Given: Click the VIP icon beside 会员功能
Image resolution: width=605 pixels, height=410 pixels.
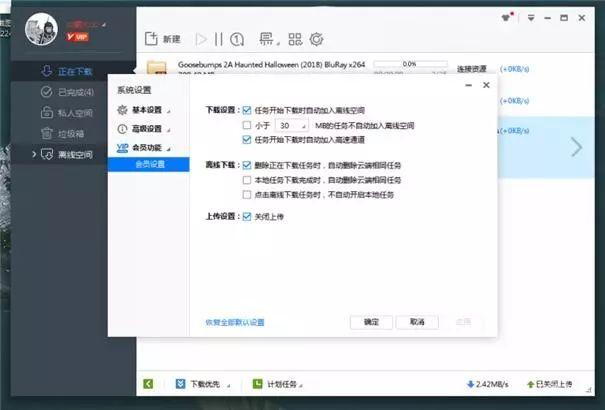Looking at the screenshot, I should pyautogui.click(x=122, y=148).
